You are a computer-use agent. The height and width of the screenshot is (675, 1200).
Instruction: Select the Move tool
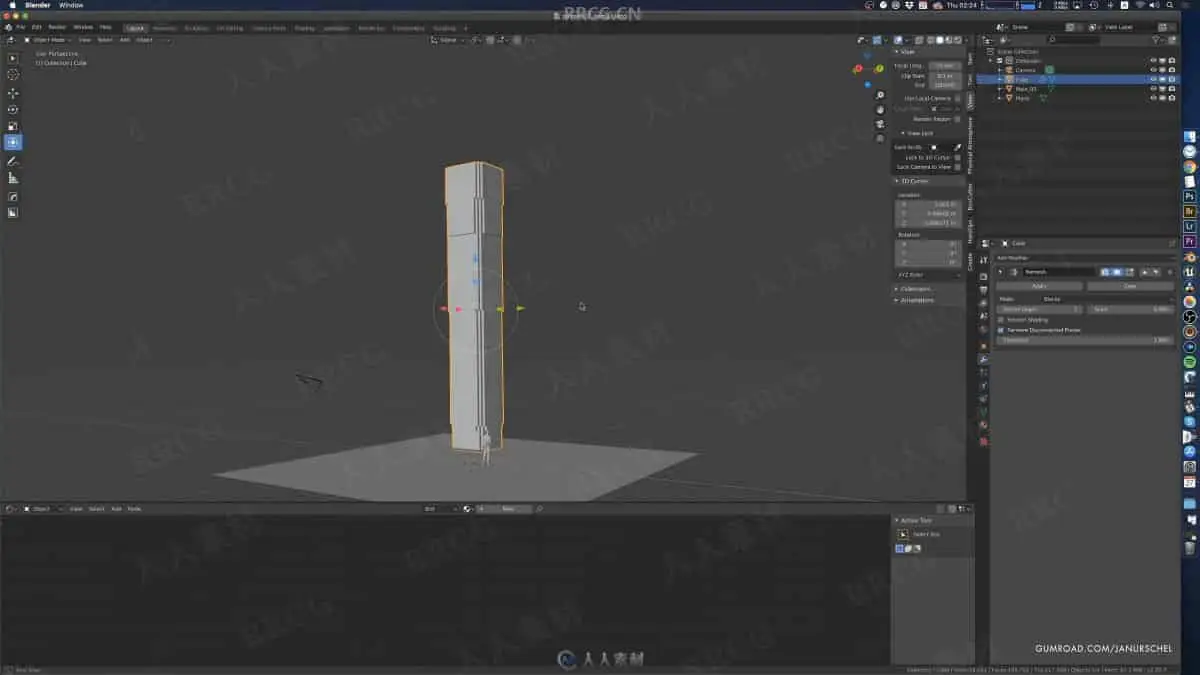(x=13, y=92)
